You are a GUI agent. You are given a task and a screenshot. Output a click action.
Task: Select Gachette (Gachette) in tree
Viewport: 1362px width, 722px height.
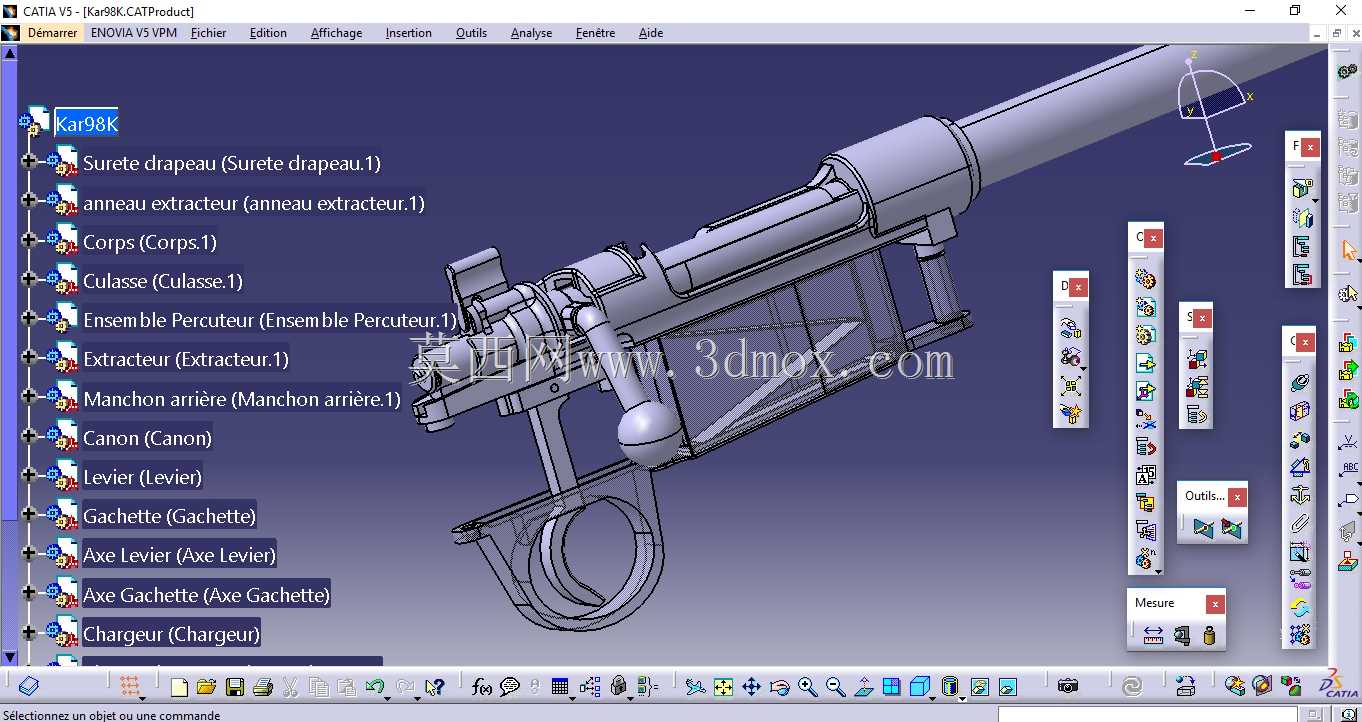pos(169,516)
